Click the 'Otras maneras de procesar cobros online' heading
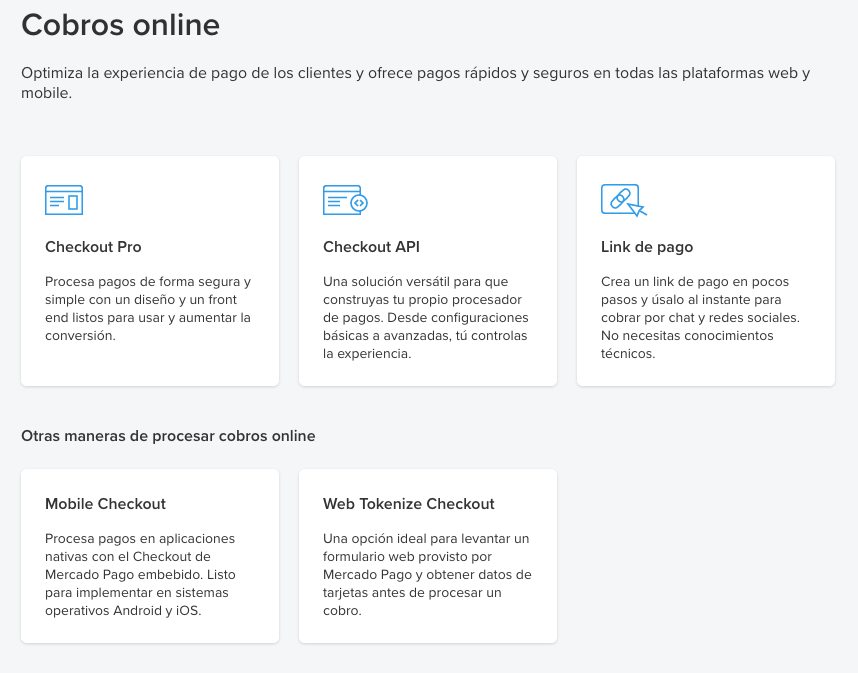Viewport: 858px width, 673px height. click(168, 436)
